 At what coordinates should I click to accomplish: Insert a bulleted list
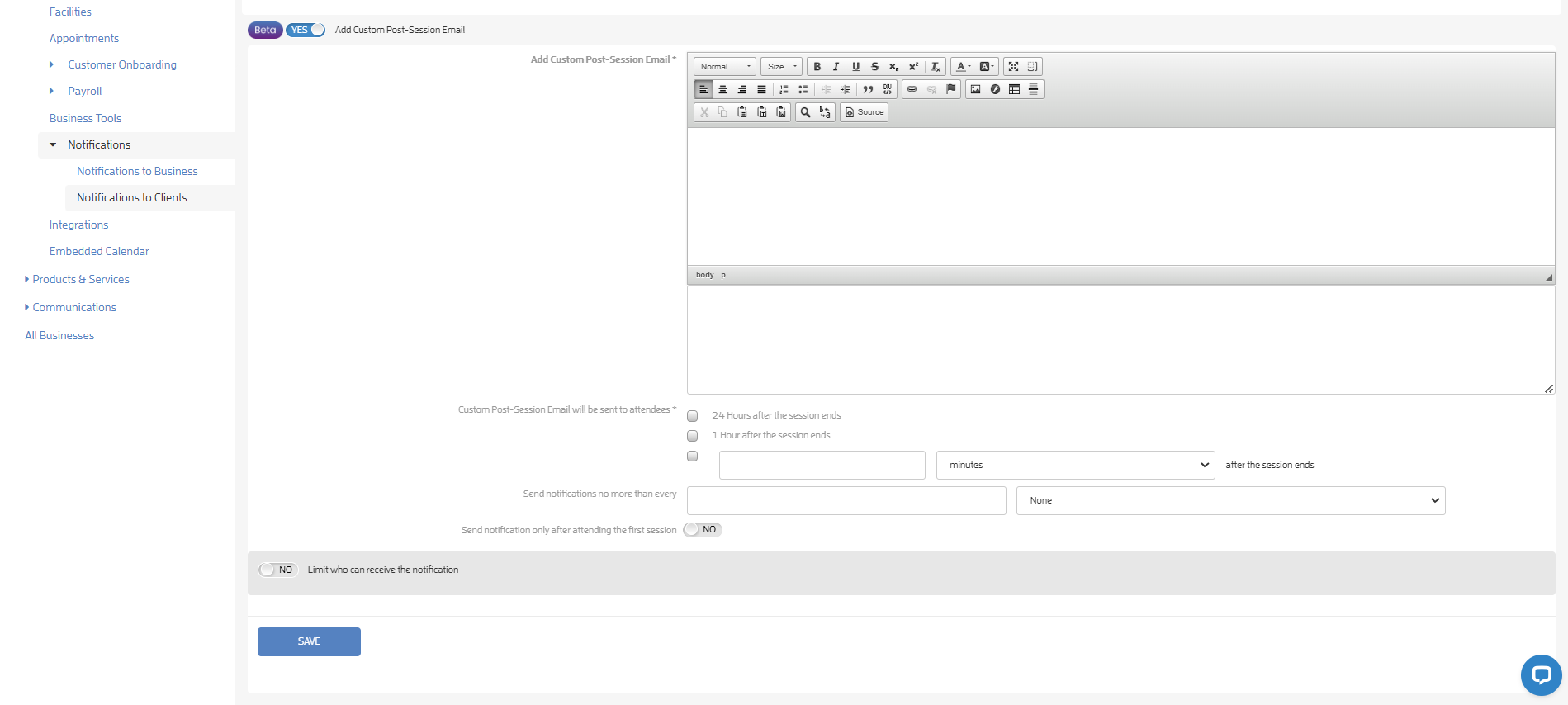click(x=803, y=89)
